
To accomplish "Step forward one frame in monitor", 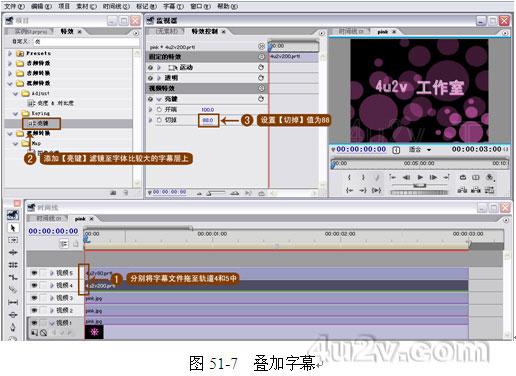I will click(x=433, y=177).
